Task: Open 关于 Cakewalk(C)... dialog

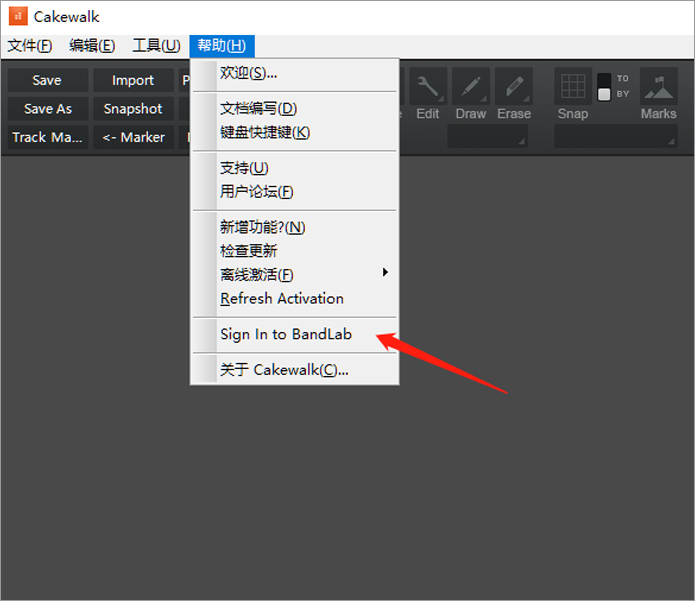Action: tap(295, 370)
